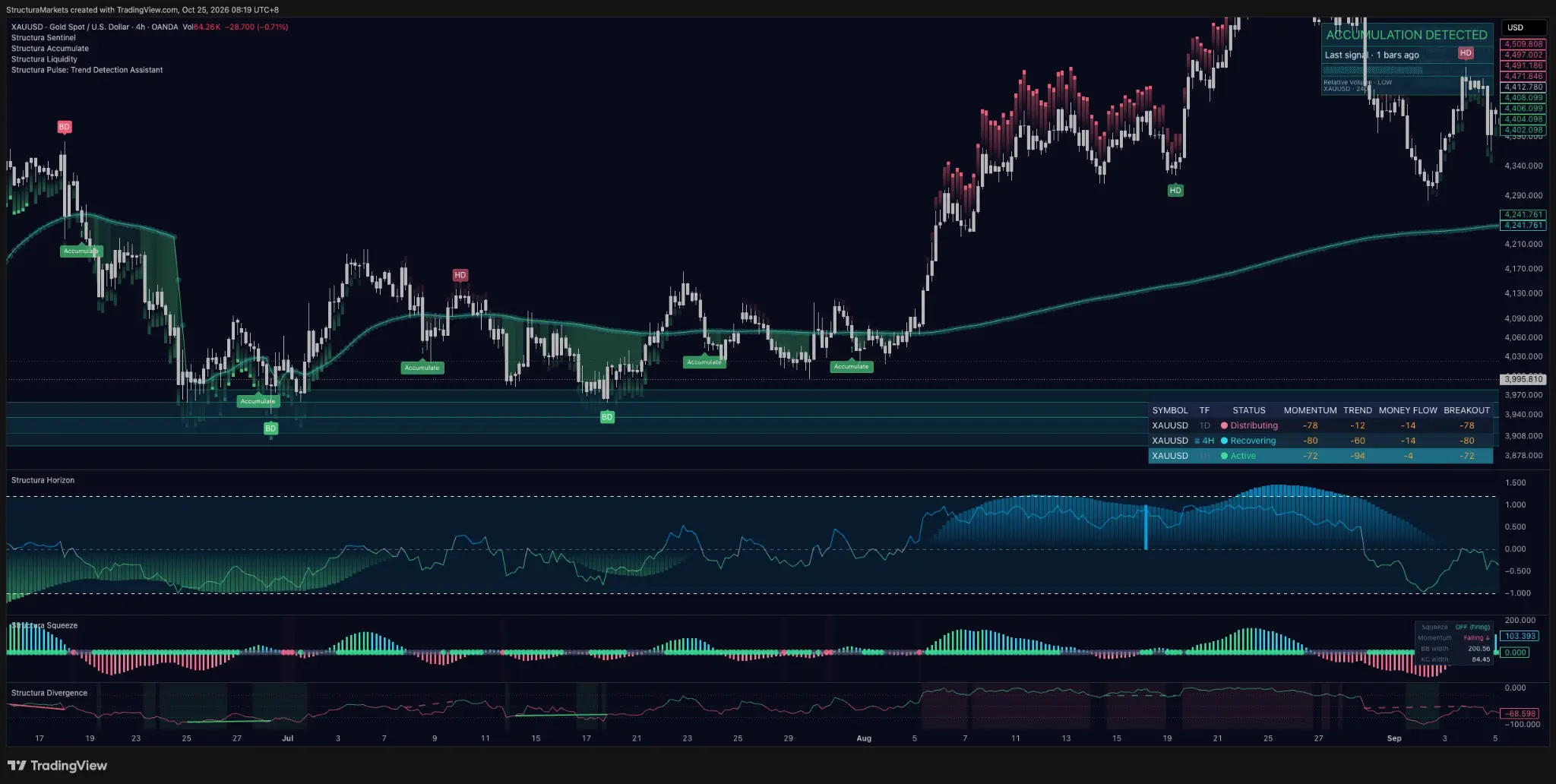This screenshot has width=1556, height=784.
Task: Click the Sep label on the time axis
Action: pyautogui.click(x=1394, y=738)
